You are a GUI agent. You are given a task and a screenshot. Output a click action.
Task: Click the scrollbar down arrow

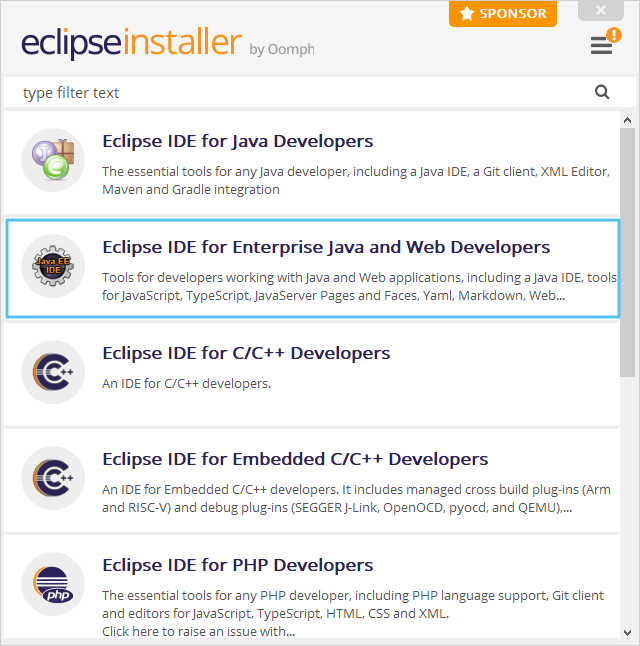pyautogui.click(x=627, y=632)
